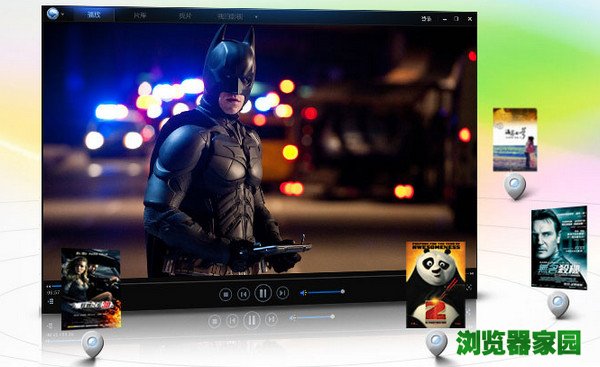Switch to the tab right of the active tab
600x367 pixels.
pyautogui.click(x=139, y=16)
